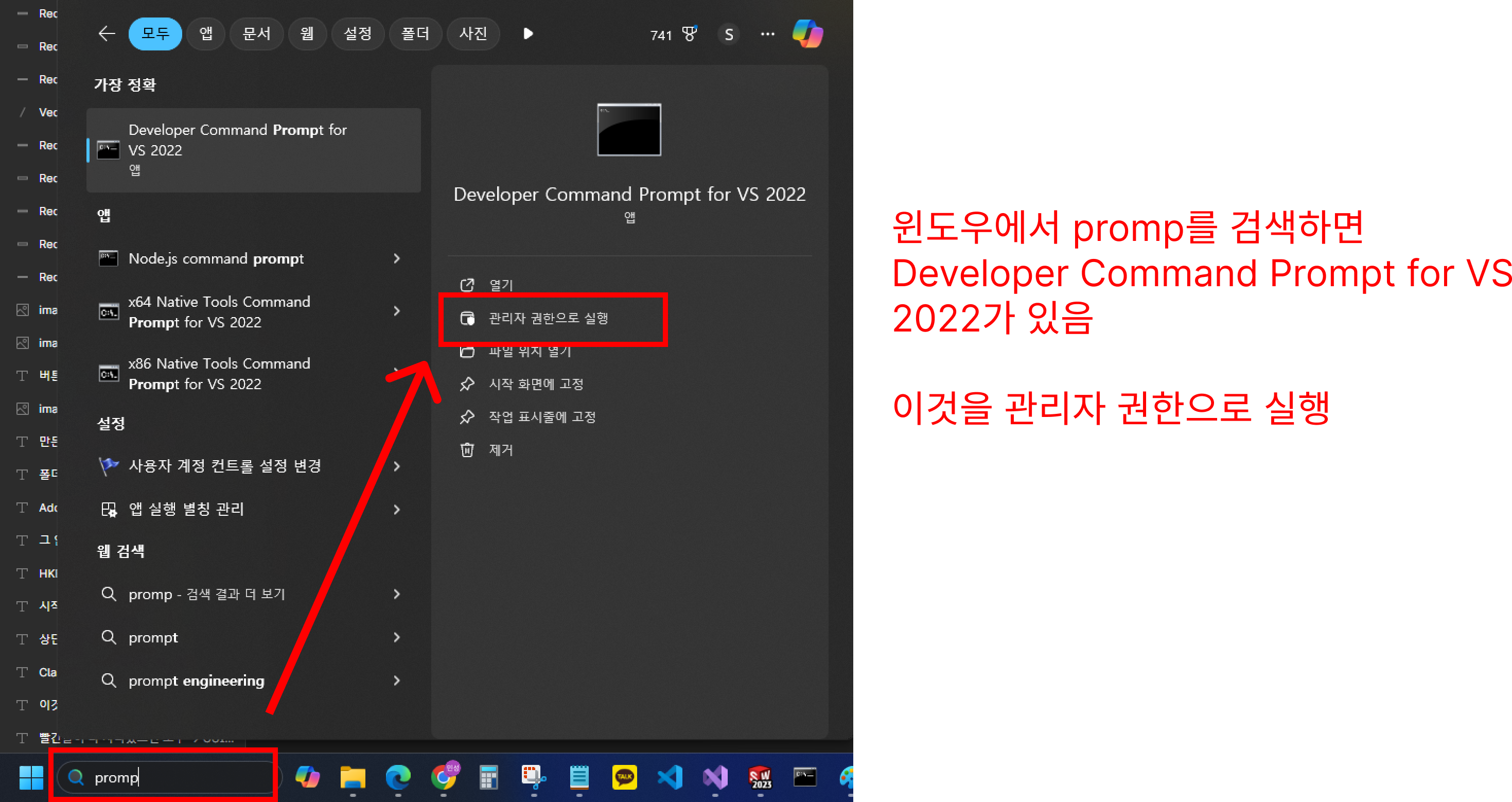Open Visual Studio from the taskbar
This screenshot has height=802, width=1512.
click(x=715, y=777)
